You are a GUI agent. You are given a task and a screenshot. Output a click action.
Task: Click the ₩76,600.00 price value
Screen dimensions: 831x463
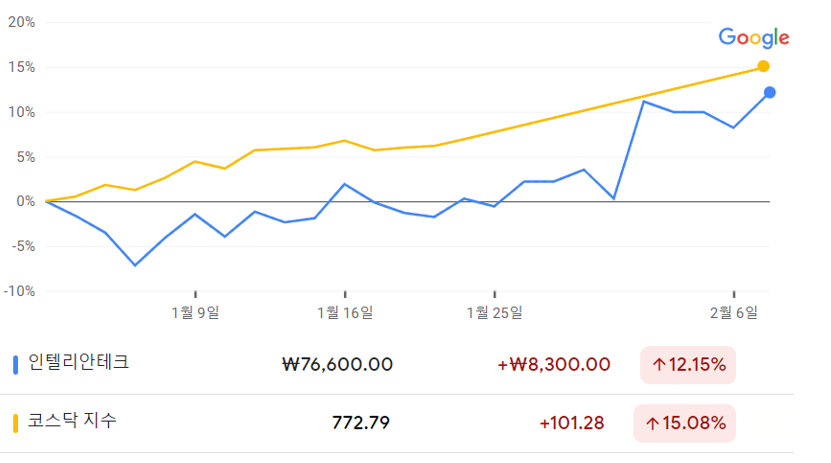click(337, 364)
